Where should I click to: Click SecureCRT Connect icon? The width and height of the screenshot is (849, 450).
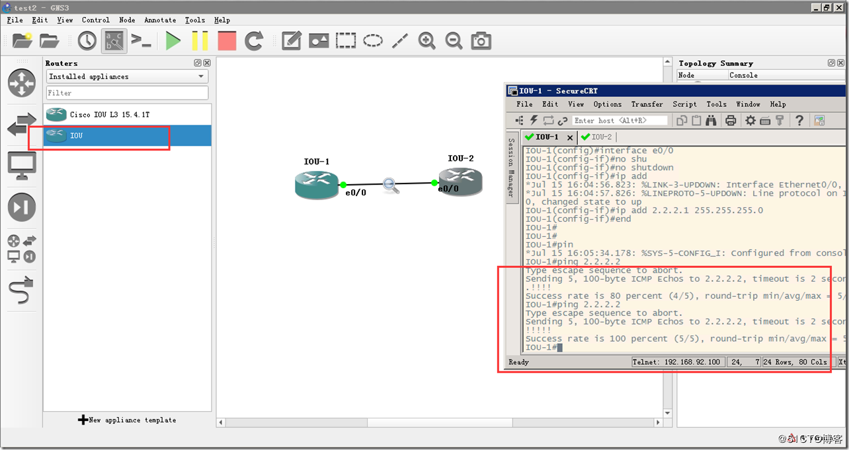(520, 120)
